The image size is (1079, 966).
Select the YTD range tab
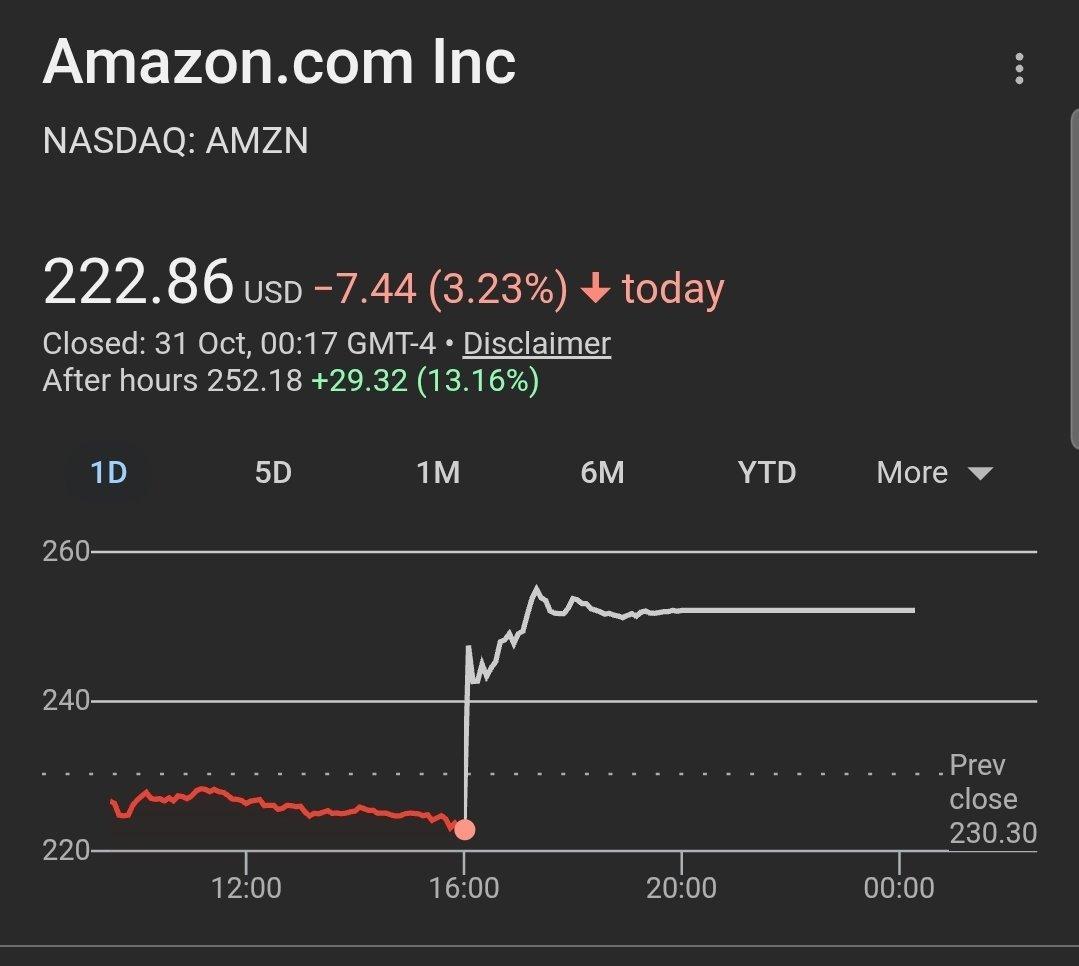[767, 473]
